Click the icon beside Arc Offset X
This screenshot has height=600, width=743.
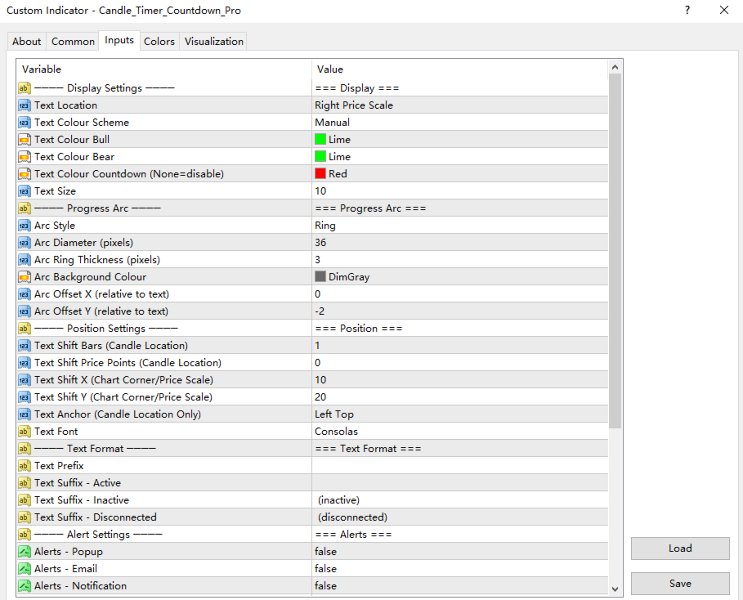coord(24,294)
